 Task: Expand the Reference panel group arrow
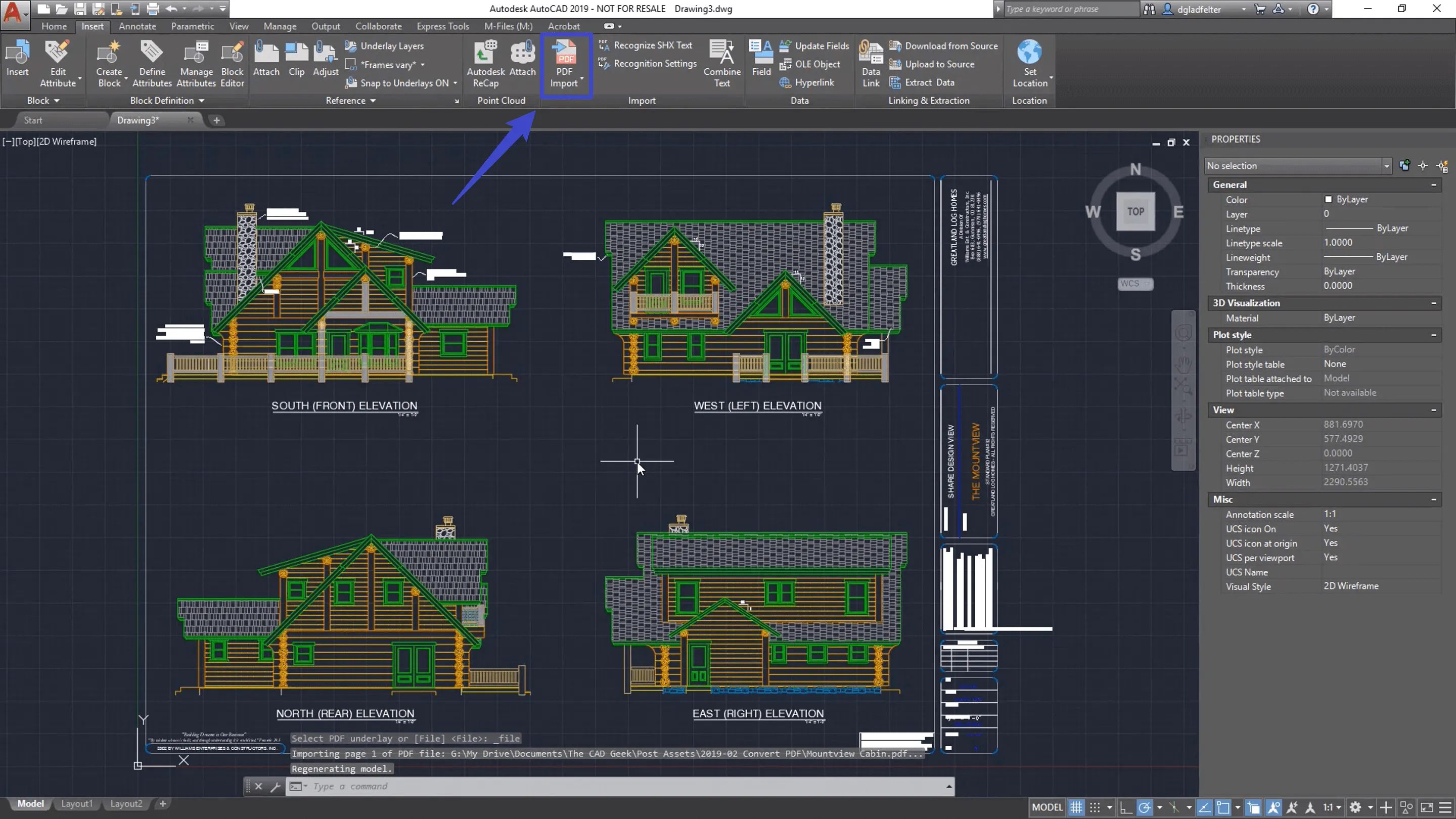coord(455,99)
